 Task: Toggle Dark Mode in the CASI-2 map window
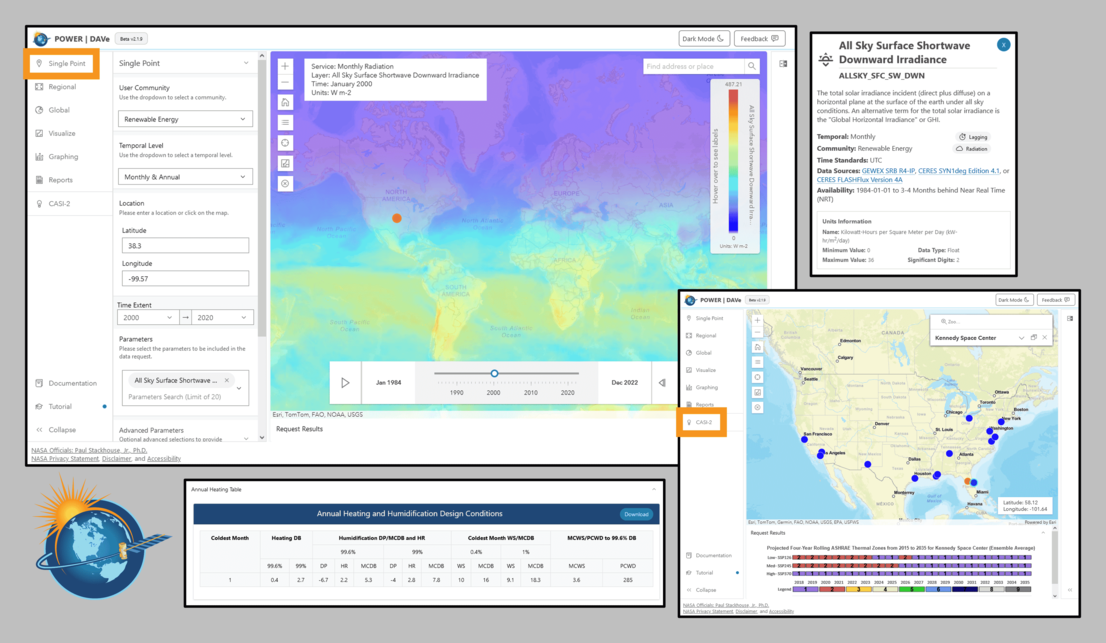(x=1014, y=300)
